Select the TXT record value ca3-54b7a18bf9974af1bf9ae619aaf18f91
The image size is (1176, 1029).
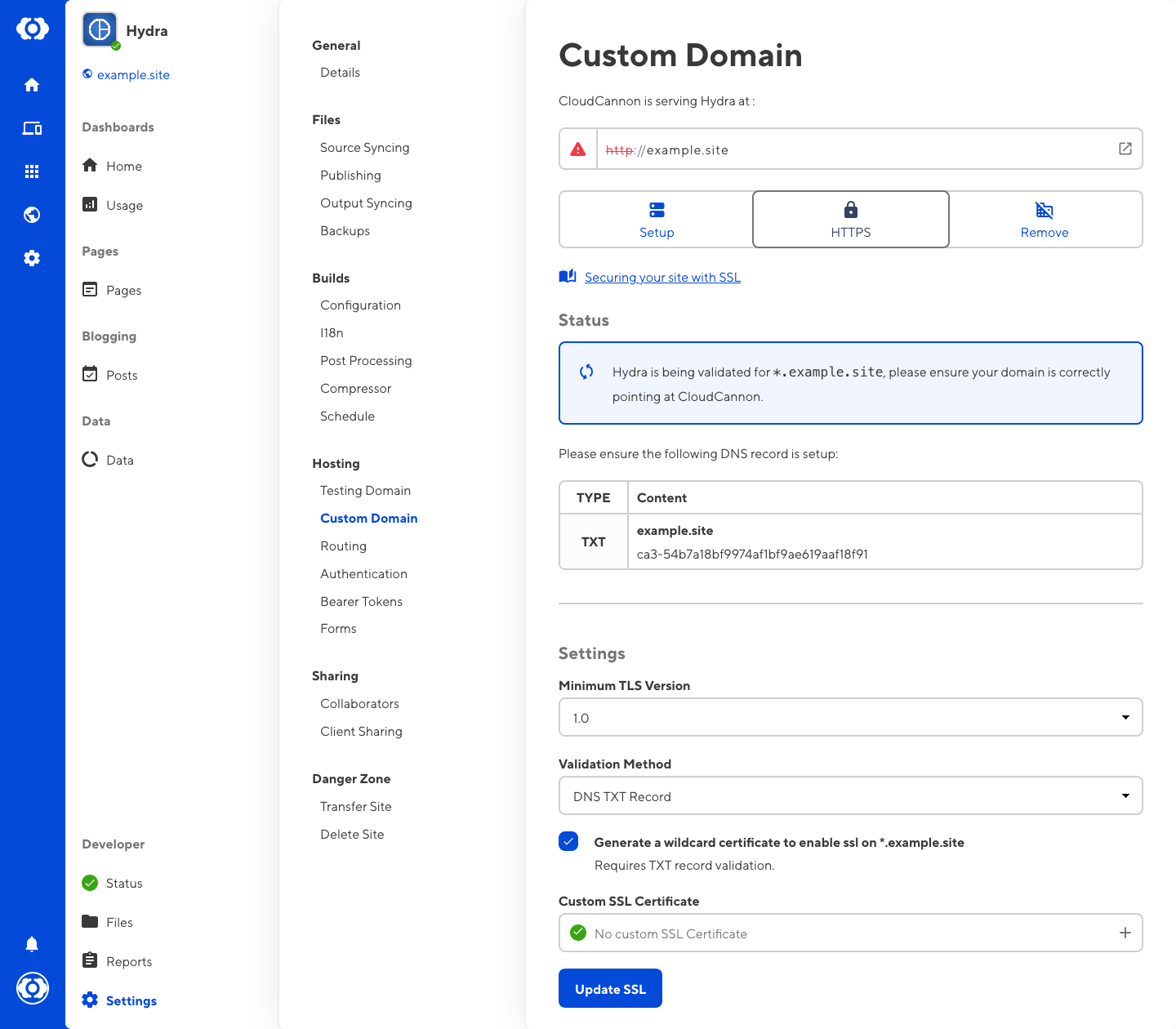(752, 555)
